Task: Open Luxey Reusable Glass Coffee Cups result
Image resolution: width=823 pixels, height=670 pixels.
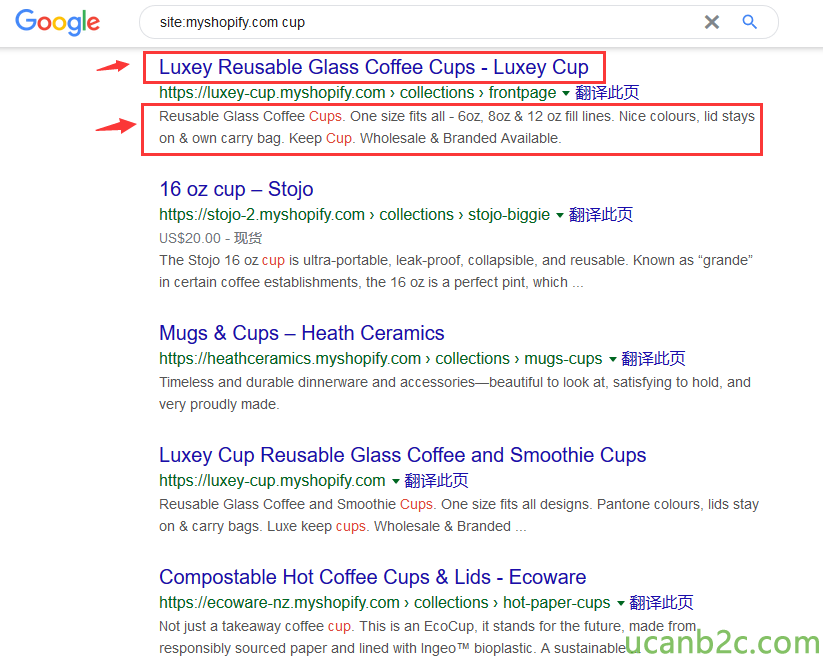Action: (x=374, y=67)
